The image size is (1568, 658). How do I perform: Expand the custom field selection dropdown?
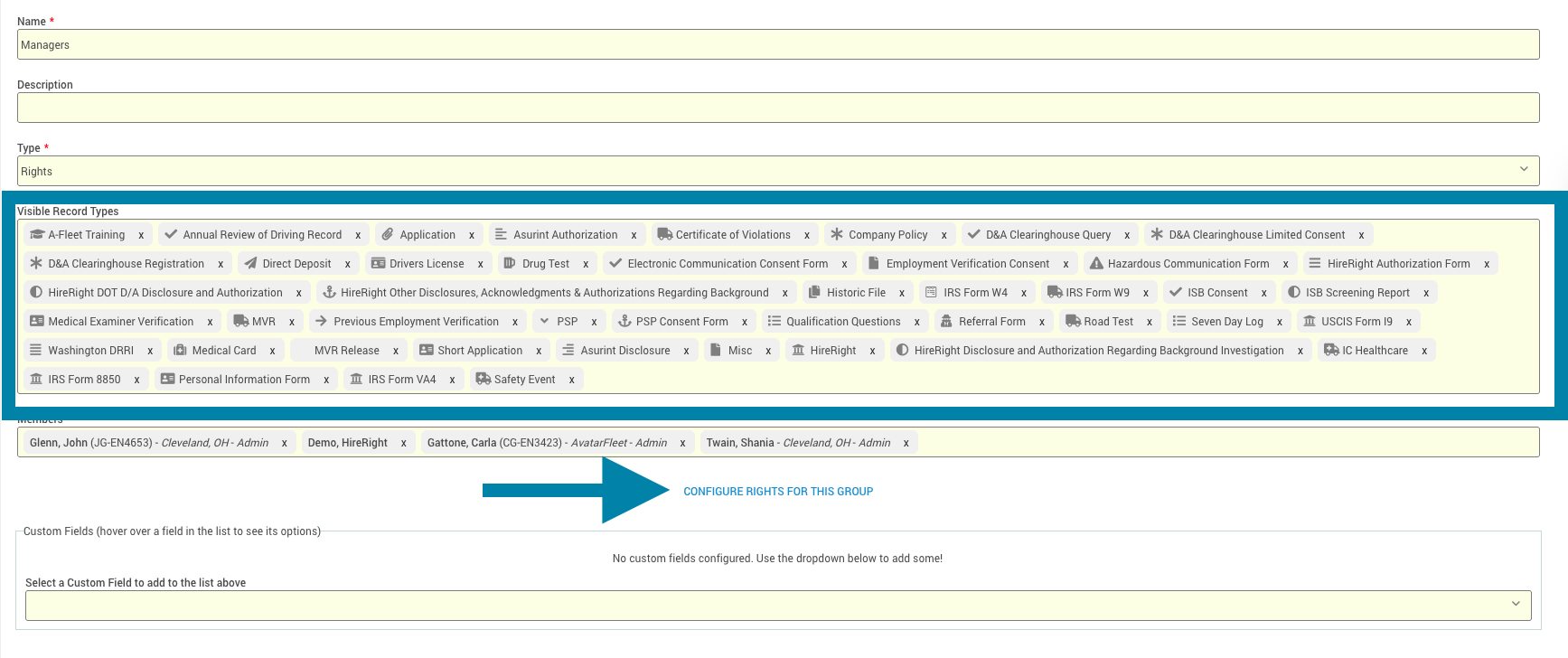point(777,606)
